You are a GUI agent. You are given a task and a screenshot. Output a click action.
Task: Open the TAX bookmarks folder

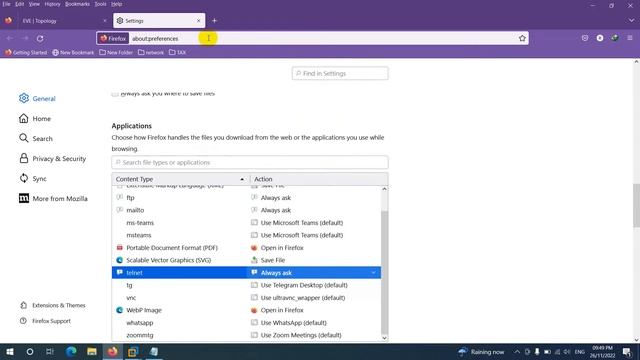pyautogui.click(x=178, y=52)
